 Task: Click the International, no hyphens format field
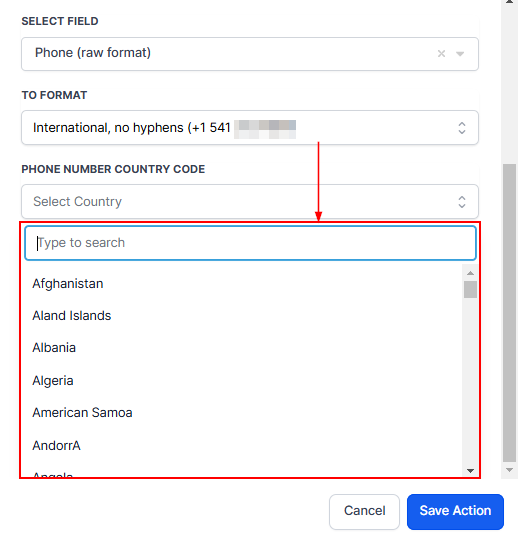point(250,128)
